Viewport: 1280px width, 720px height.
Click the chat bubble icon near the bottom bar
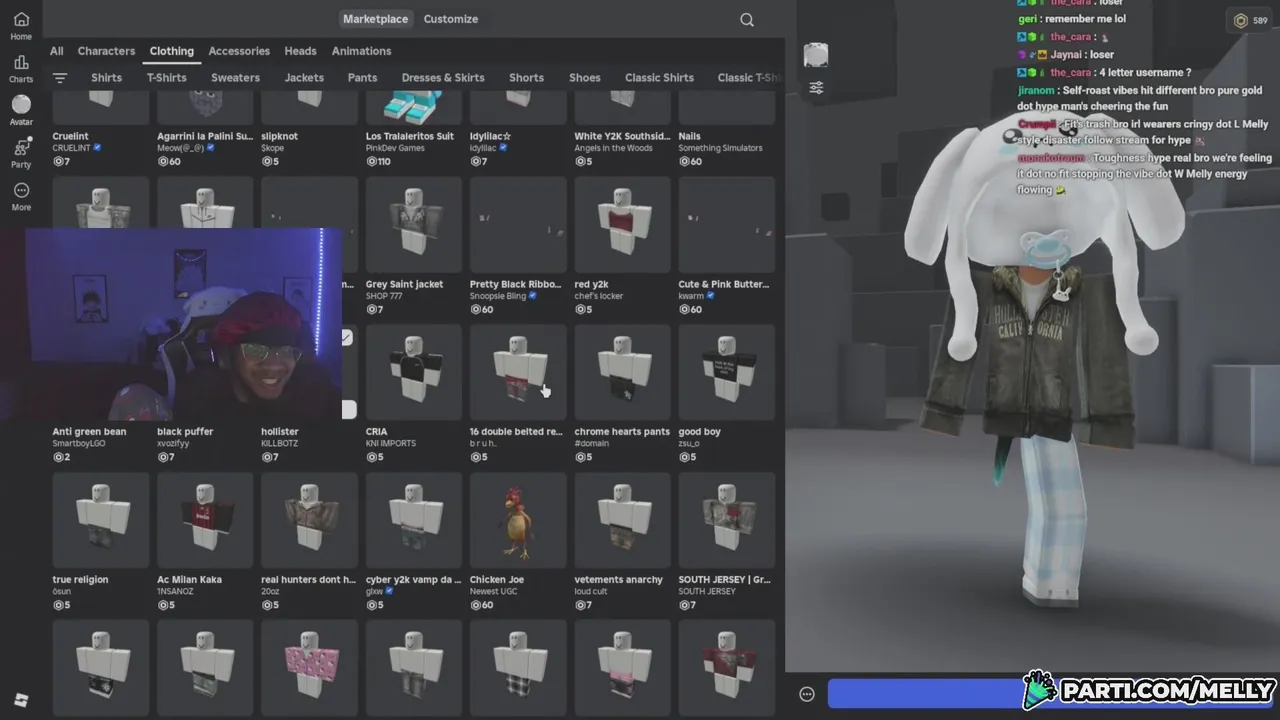pos(807,694)
